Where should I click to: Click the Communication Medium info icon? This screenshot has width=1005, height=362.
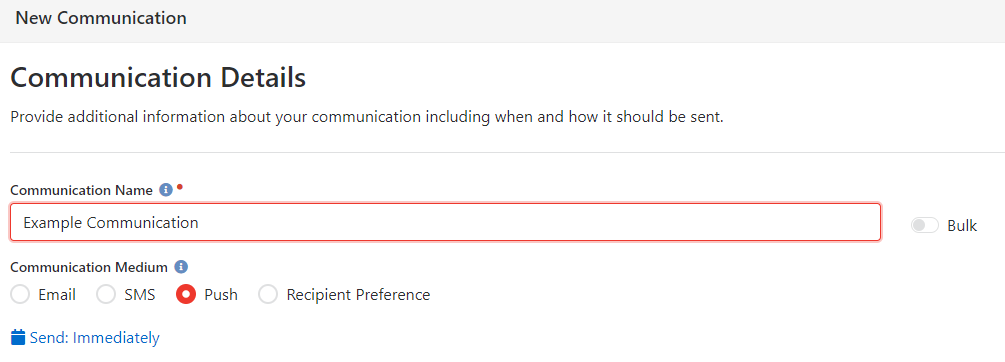click(181, 267)
